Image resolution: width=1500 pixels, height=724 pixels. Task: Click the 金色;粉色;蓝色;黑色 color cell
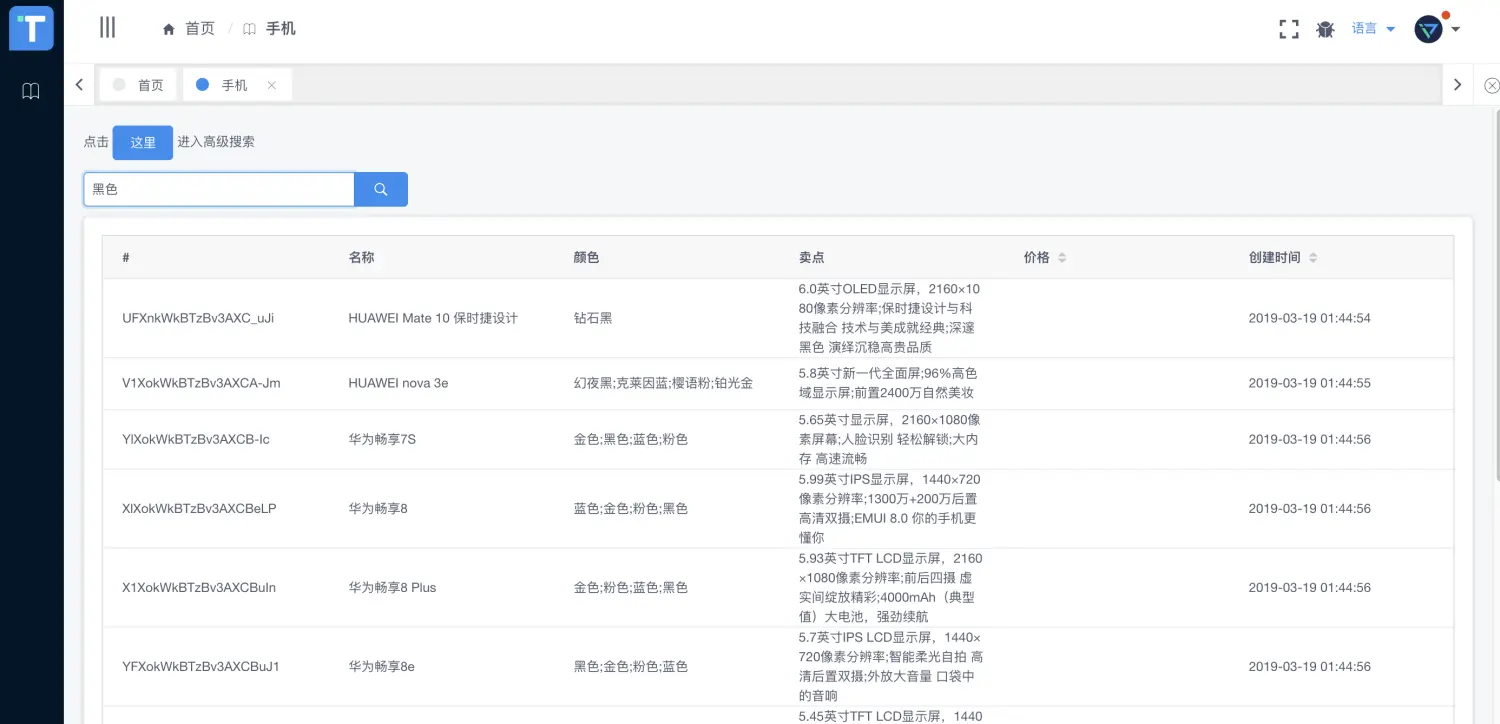[631, 588]
